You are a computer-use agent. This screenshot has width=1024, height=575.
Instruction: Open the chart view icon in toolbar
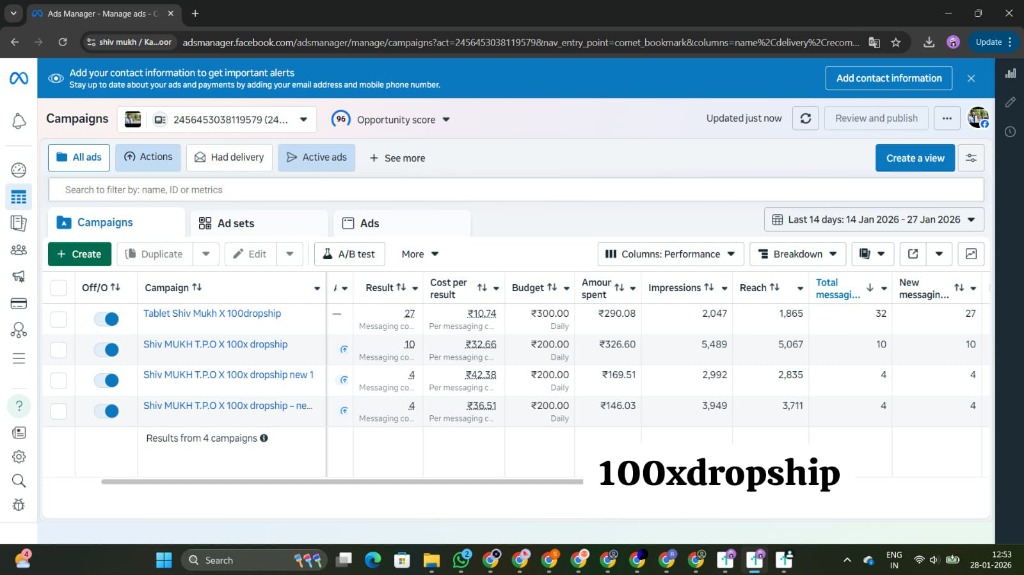pyautogui.click(x=971, y=254)
